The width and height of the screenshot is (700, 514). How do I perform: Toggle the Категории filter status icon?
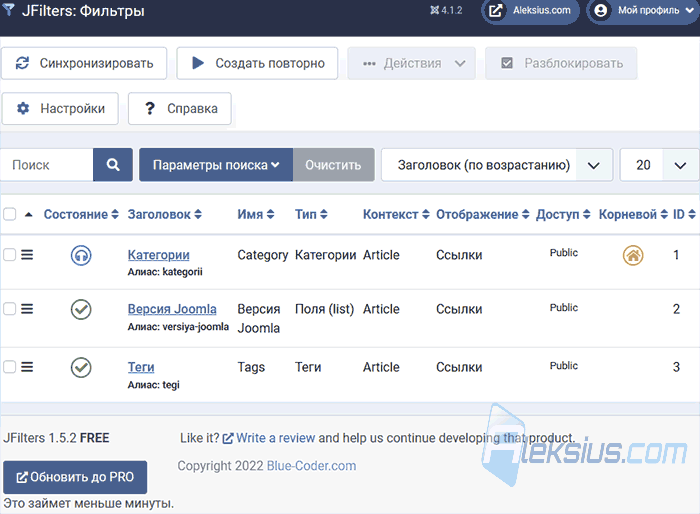pos(81,255)
